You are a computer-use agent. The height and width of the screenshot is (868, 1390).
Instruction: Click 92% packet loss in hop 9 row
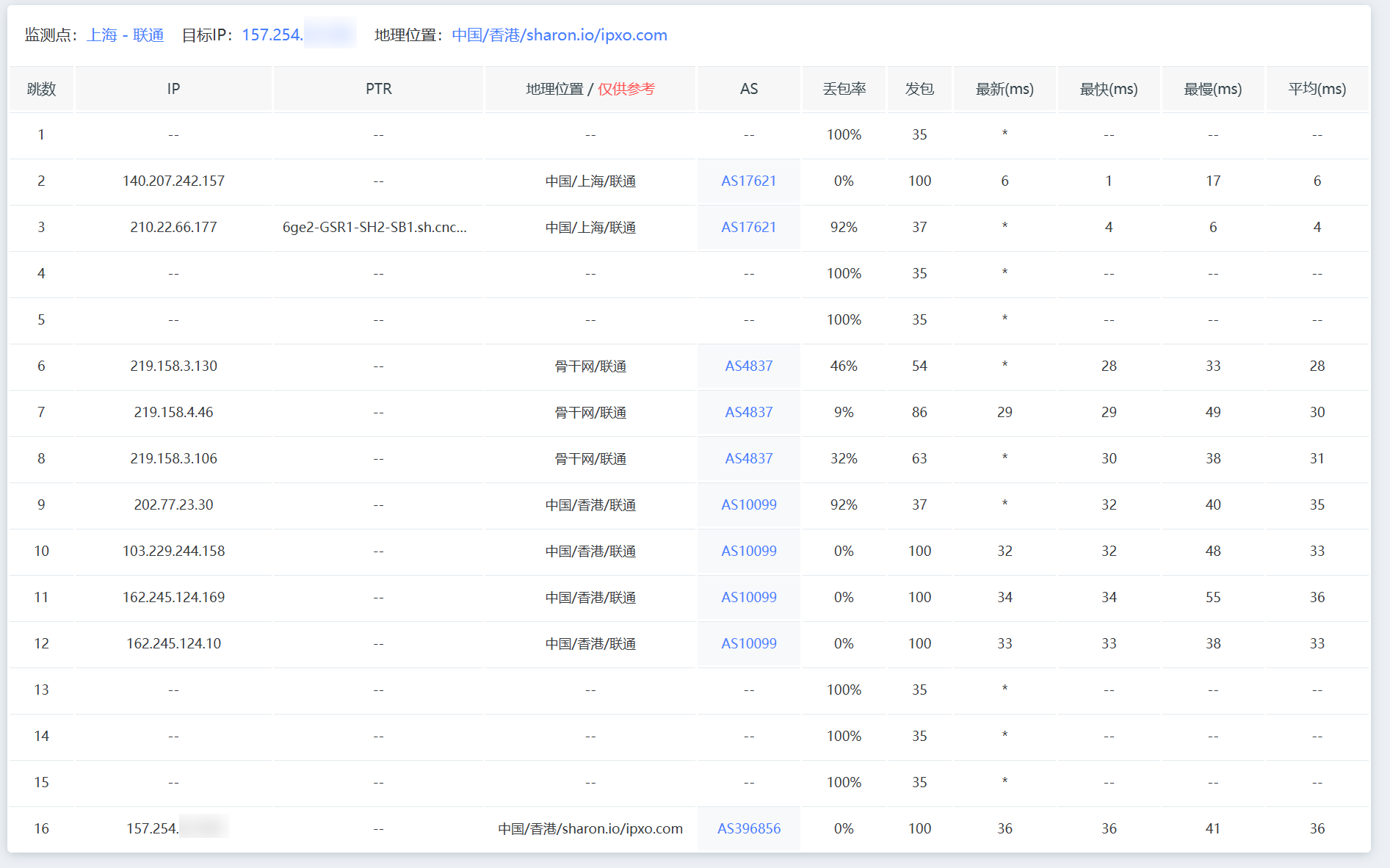(x=844, y=504)
